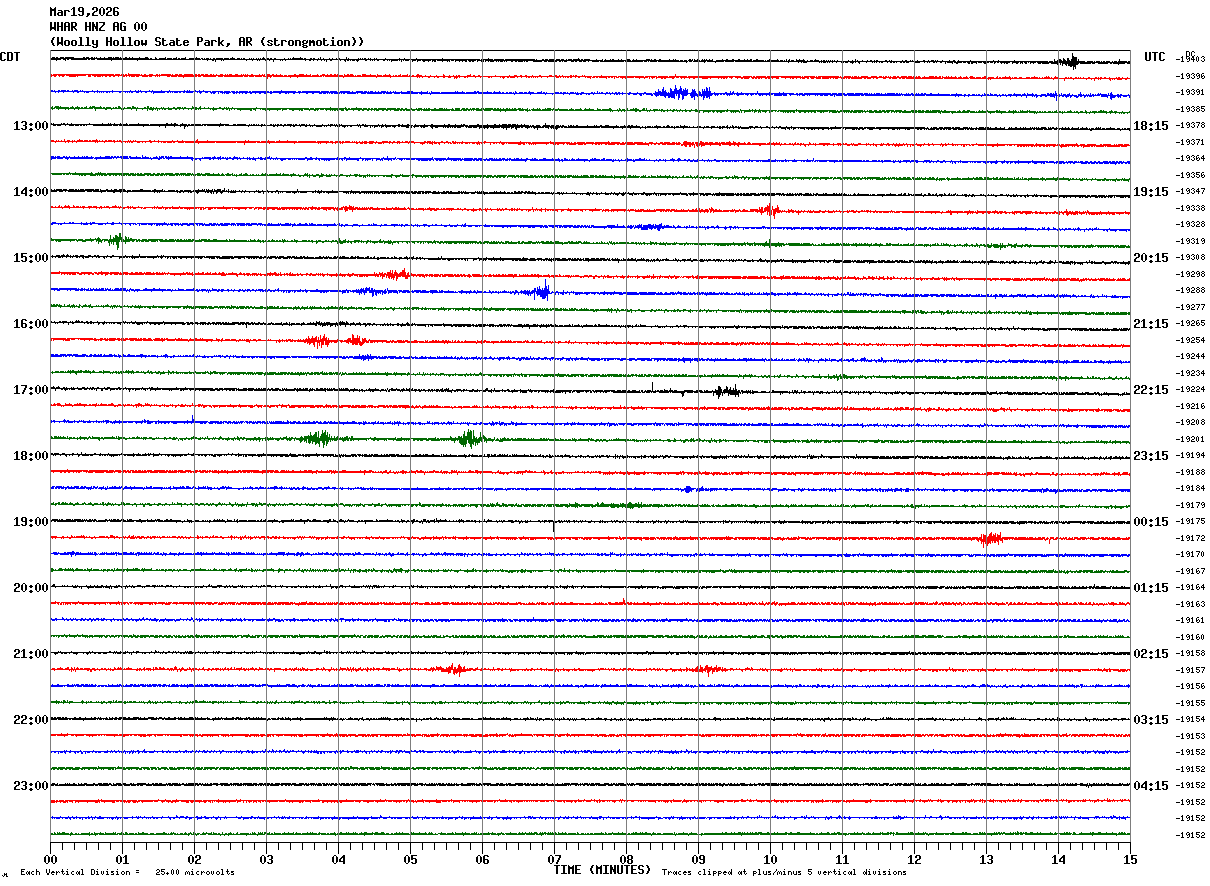1210x886 pixels.
Task: Click the DC offset value -19158
Action: tap(1190, 653)
